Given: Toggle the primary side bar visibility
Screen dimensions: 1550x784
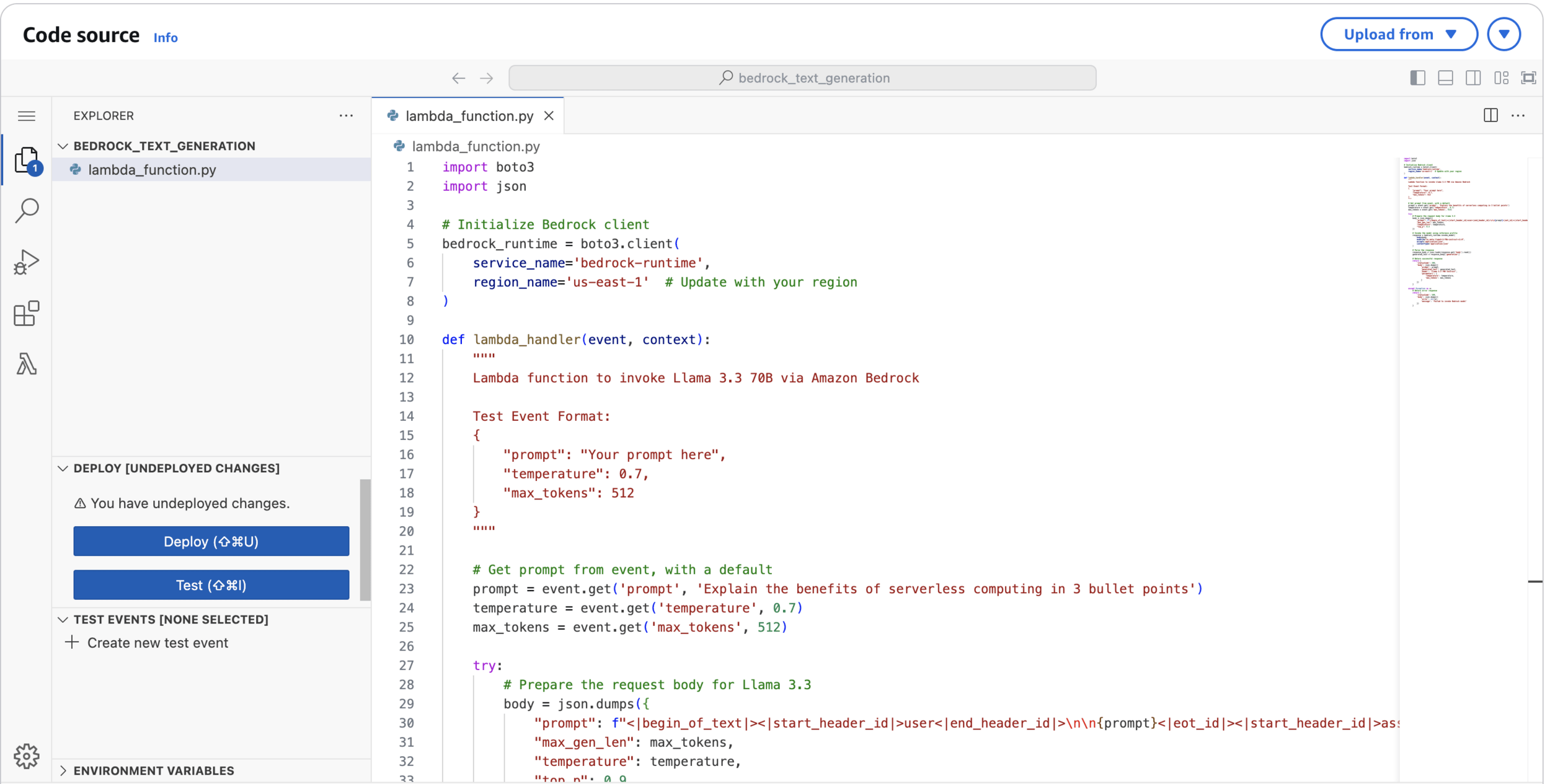Looking at the screenshot, I should (1417, 78).
